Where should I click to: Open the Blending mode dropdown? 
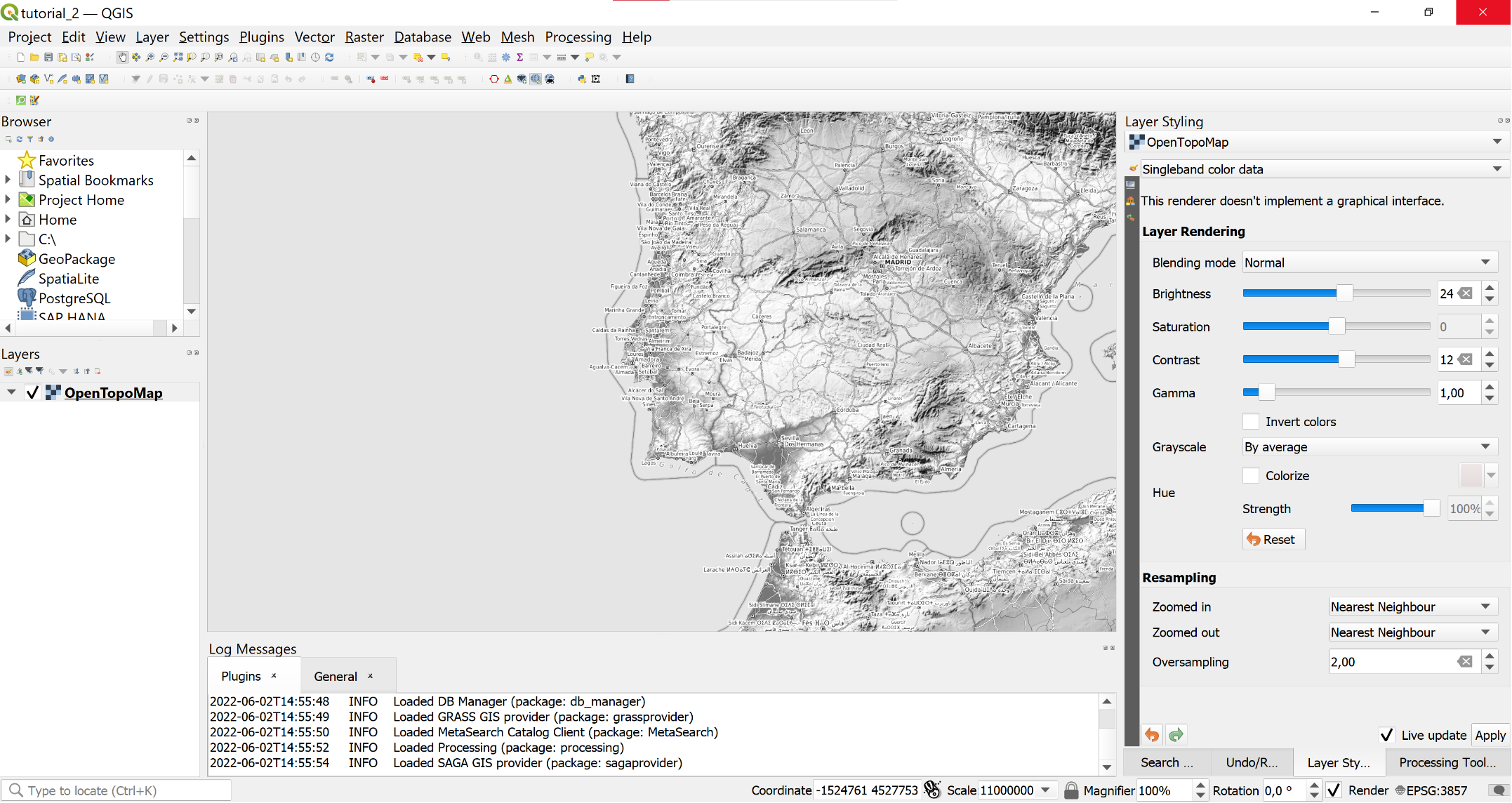point(1370,263)
